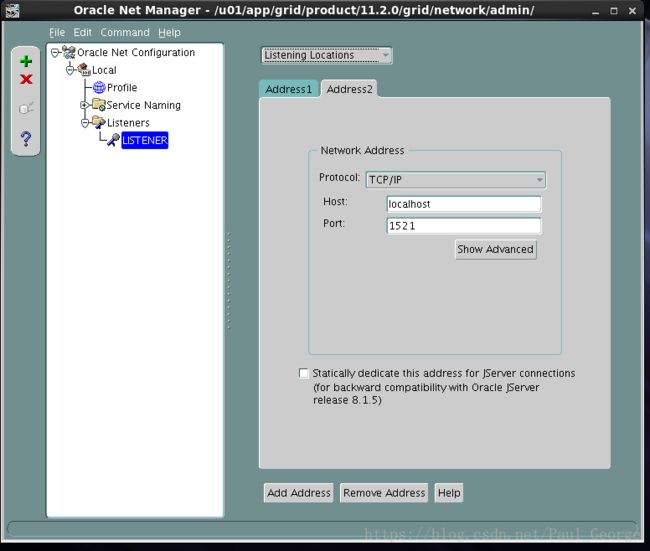Open the Help menu
This screenshot has width=650, height=551.
click(169, 32)
